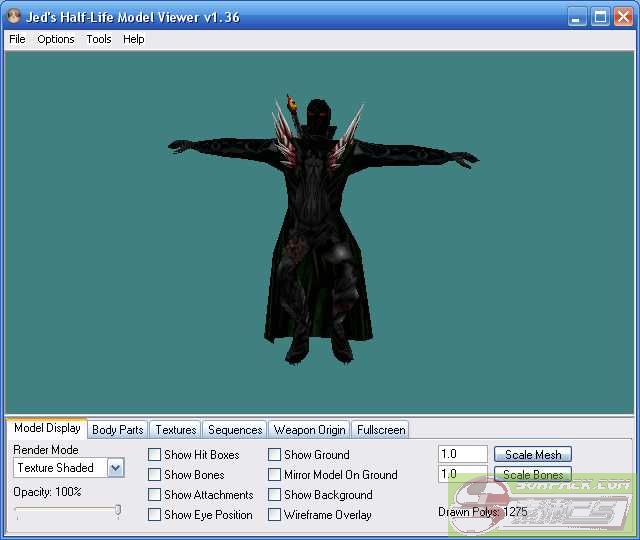
Task: Click the app icon in title bar
Action: [14, 17]
